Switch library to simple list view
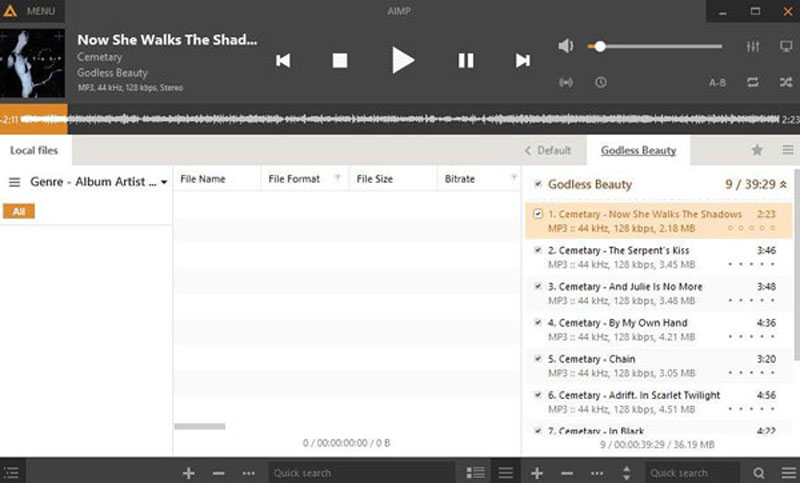The width and height of the screenshot is (800, 483). pos(506,473)
